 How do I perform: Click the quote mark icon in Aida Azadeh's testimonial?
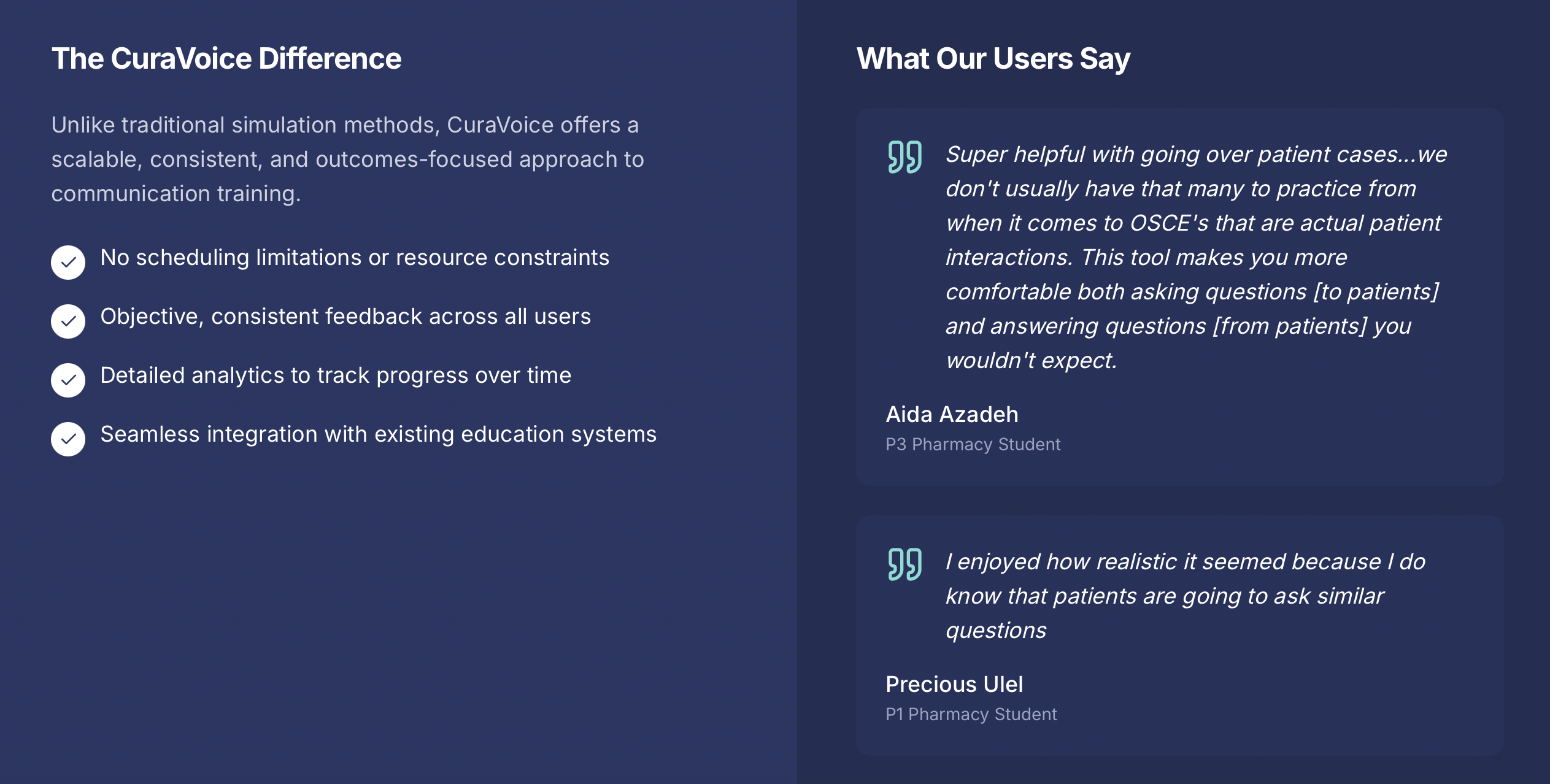coord(904,157)
